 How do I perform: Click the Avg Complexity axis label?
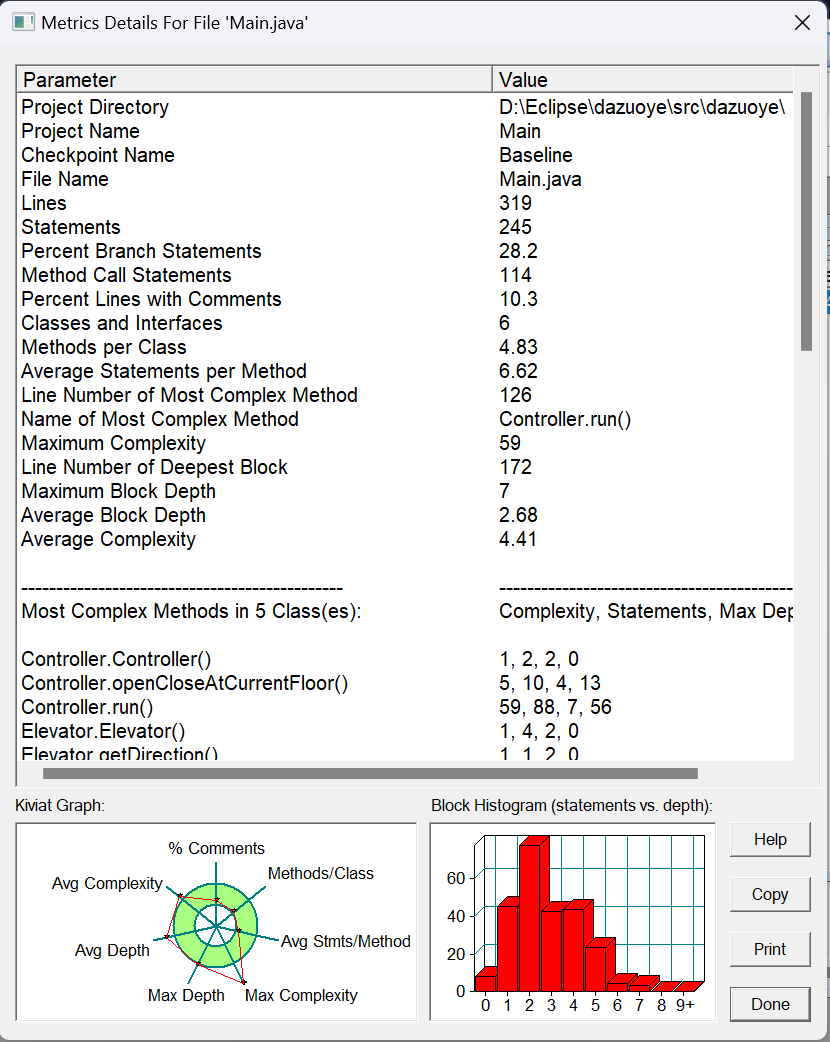pos(107,883)
